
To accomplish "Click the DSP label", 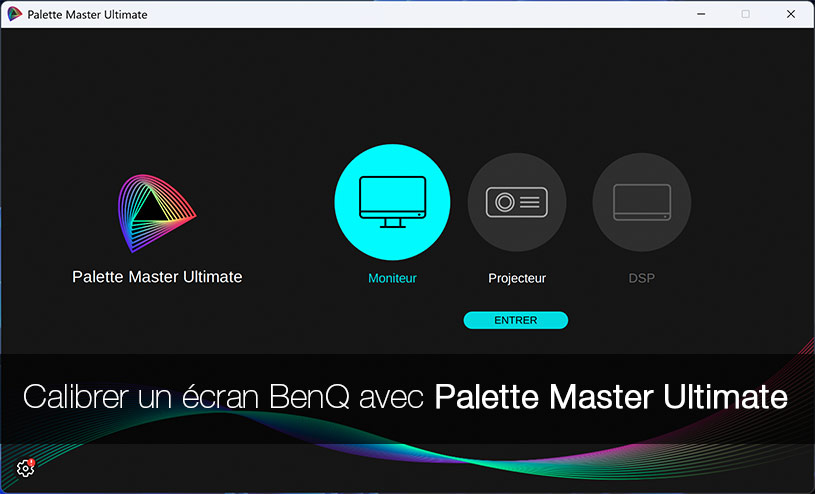I will [642, 278].
